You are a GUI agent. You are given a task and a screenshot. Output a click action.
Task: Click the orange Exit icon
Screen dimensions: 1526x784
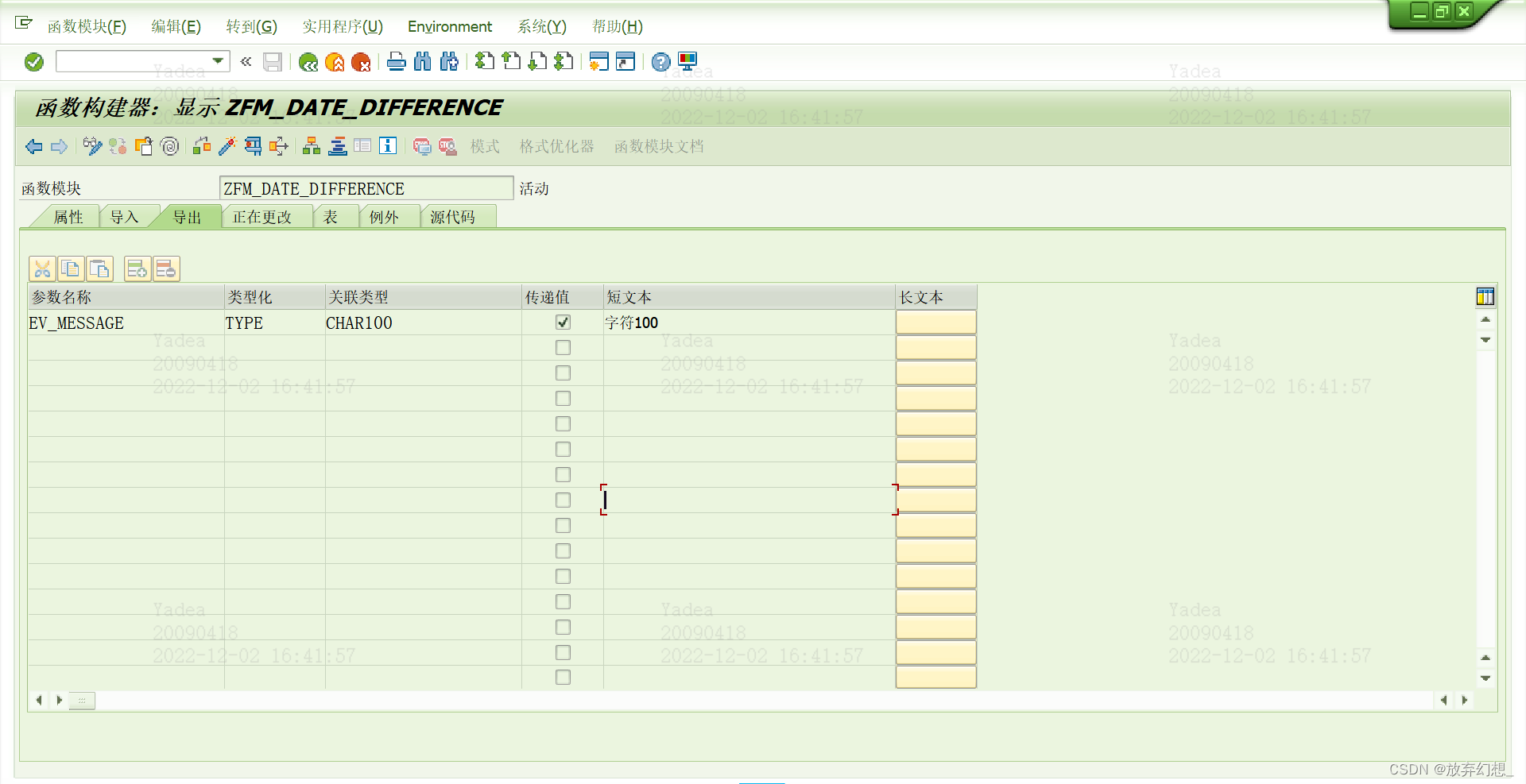click(x=335, y=62)
